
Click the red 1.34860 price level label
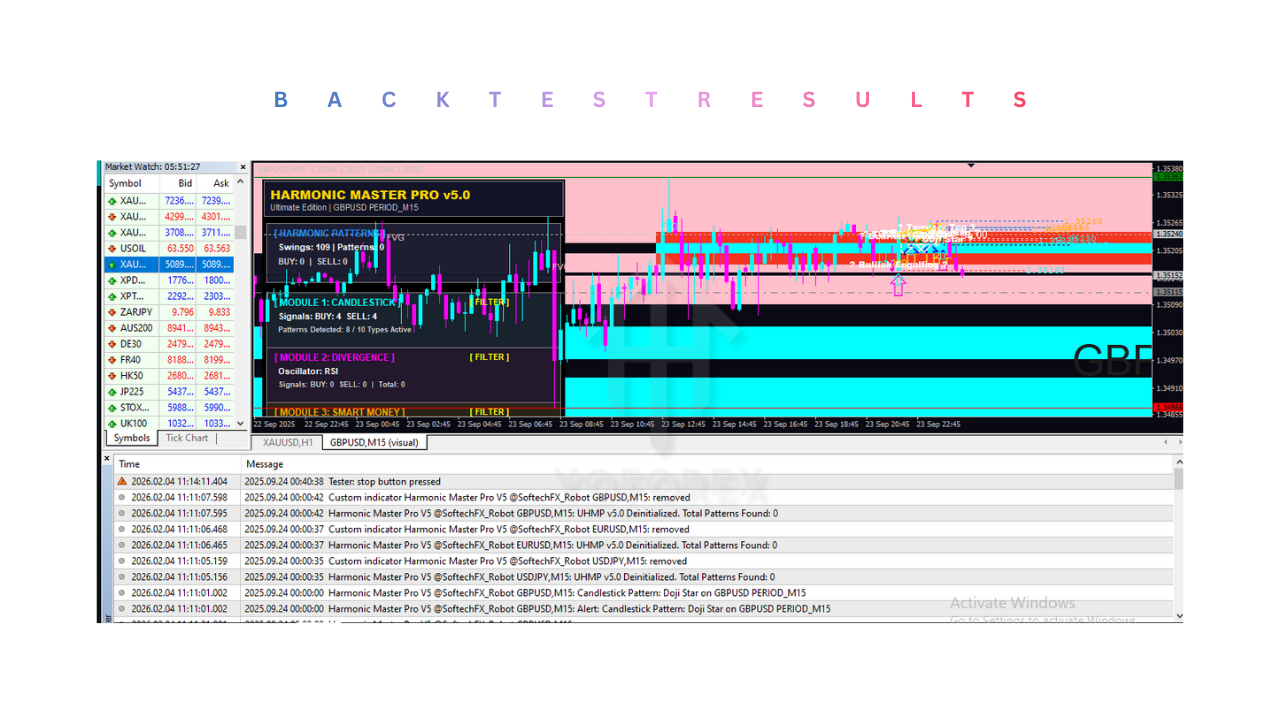tap(1167, 407)
